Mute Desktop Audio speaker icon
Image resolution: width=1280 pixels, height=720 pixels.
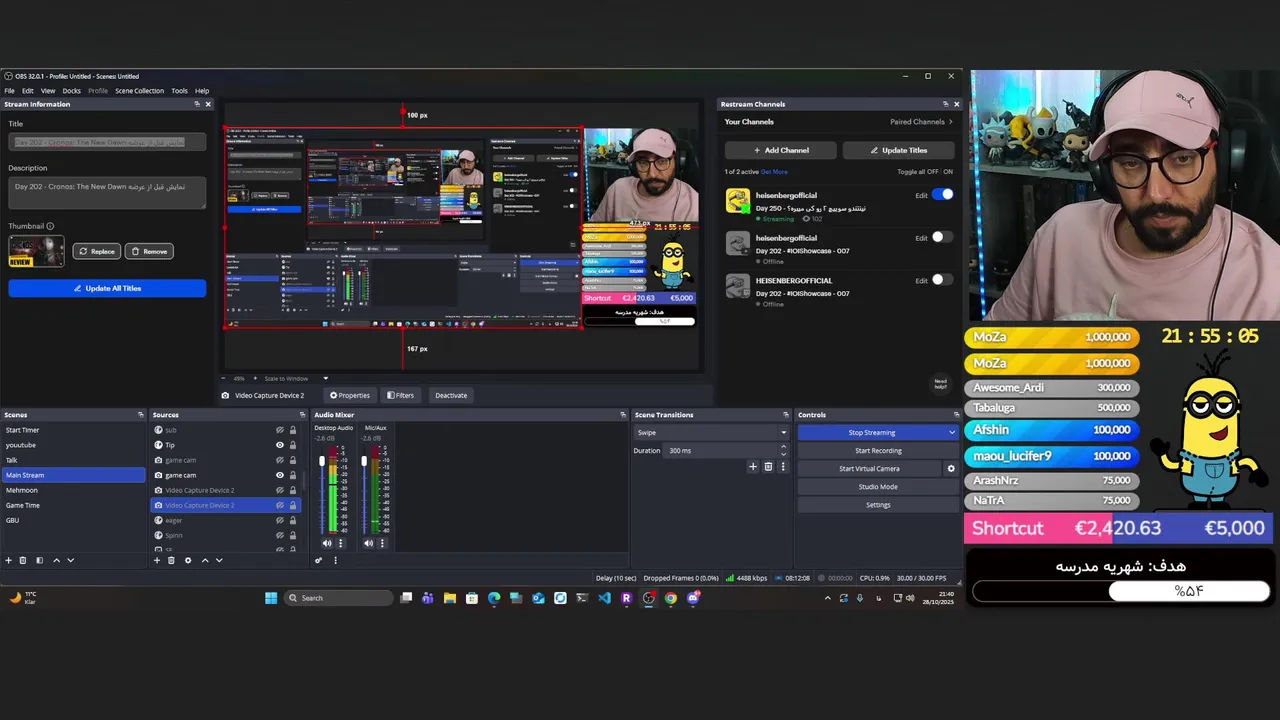tap(326, 543)
